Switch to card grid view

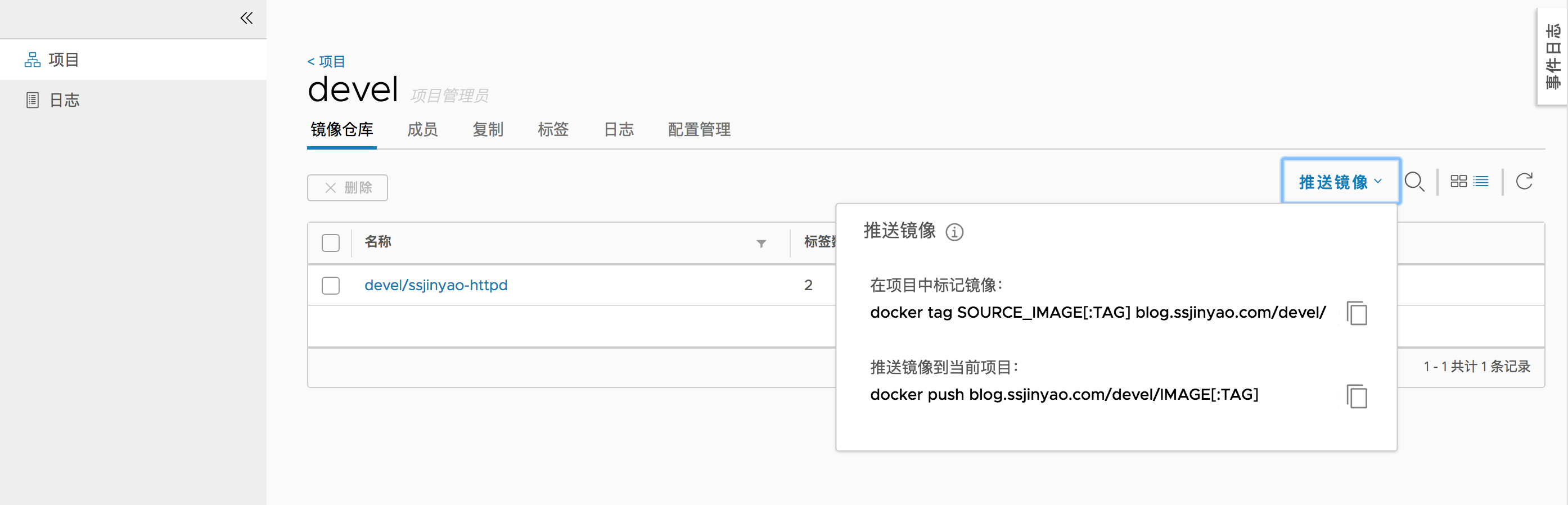tap(1458, 181)
